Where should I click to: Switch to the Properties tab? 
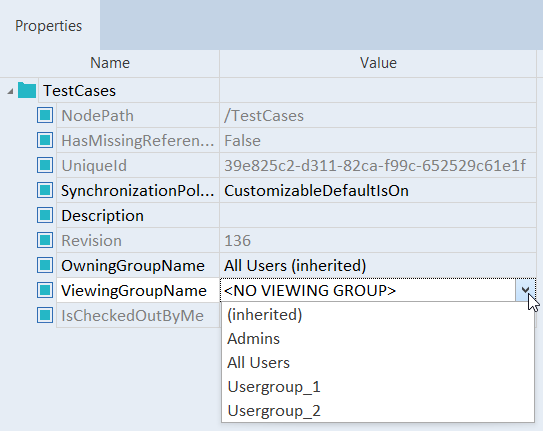49,26
